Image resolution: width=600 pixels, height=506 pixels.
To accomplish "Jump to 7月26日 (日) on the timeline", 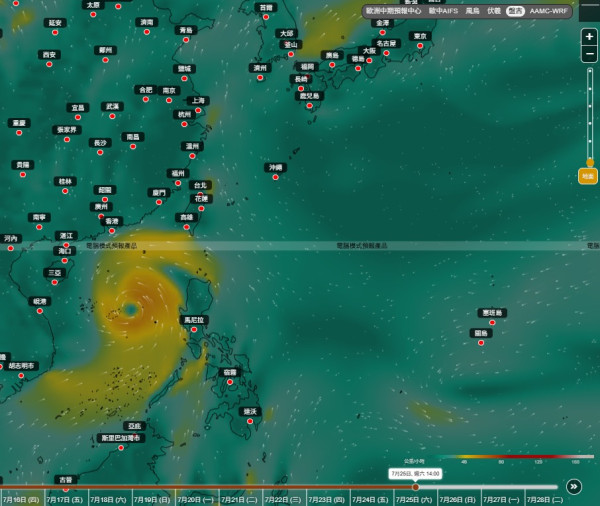I will pyautogui.click(x=457, y=499).
